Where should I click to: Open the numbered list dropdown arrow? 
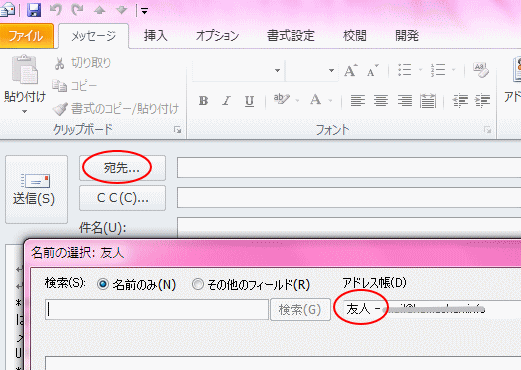pos(453,70)
